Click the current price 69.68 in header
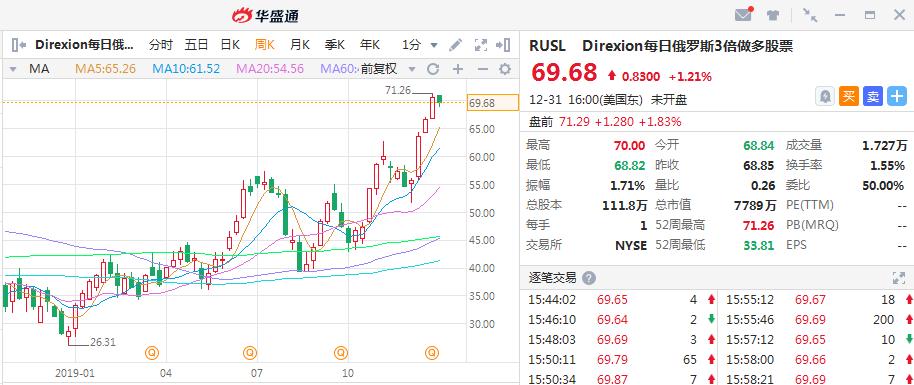914x385 pixels. point(564,73)
